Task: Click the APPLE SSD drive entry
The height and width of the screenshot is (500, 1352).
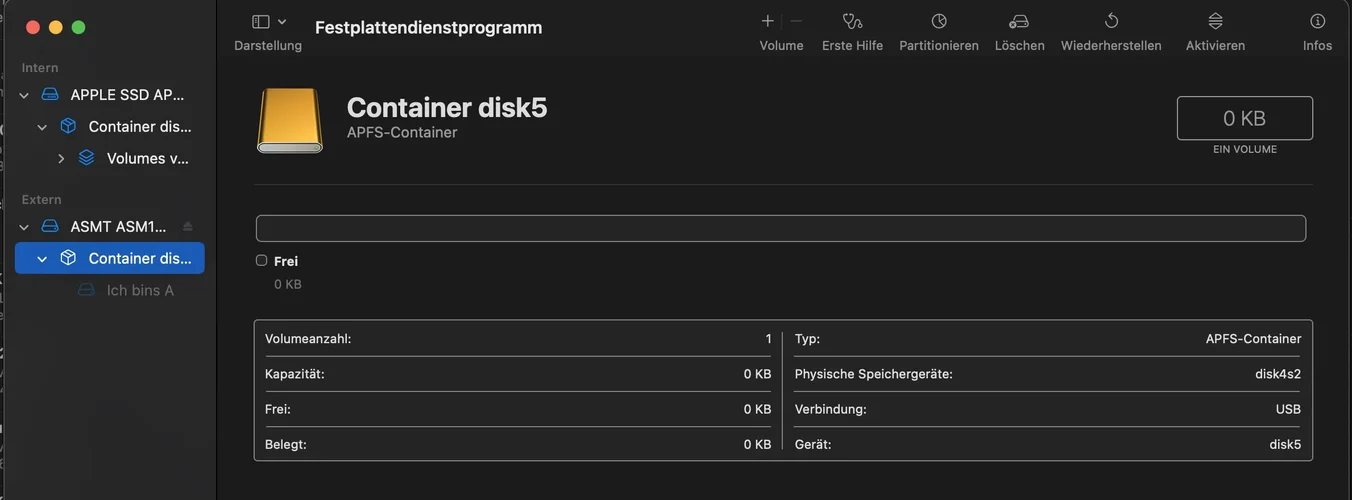Action: 127,95
